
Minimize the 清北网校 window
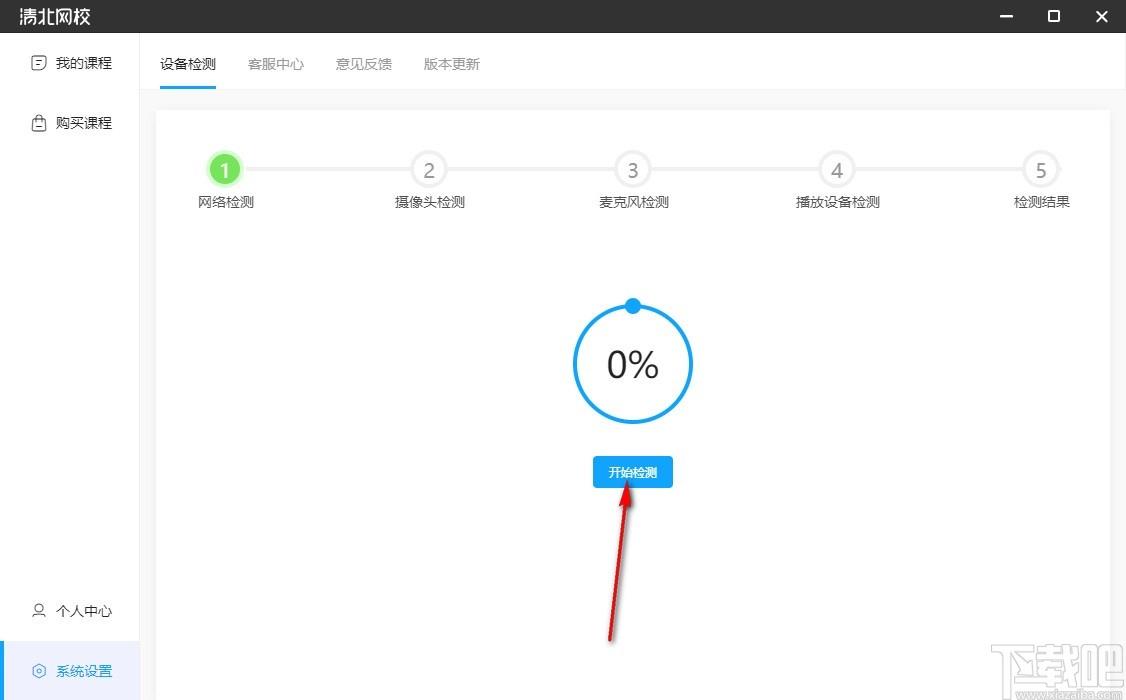click(1006, 16)
